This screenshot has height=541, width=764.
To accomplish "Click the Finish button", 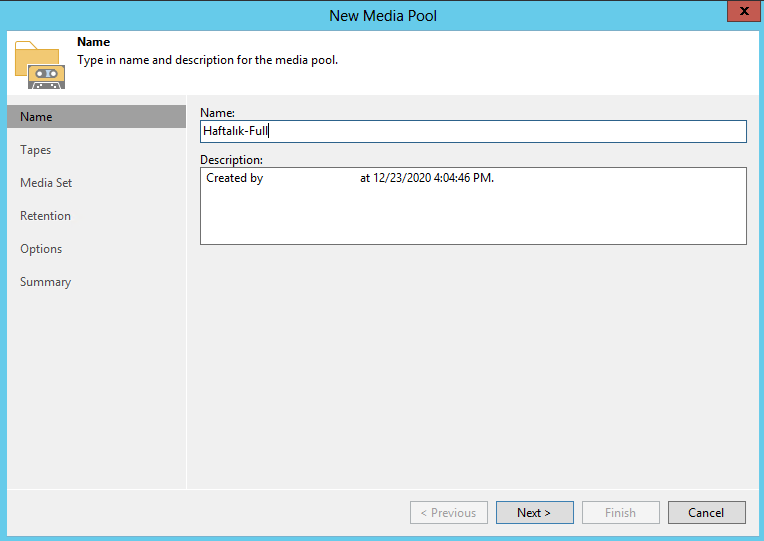I will (620, 513).
